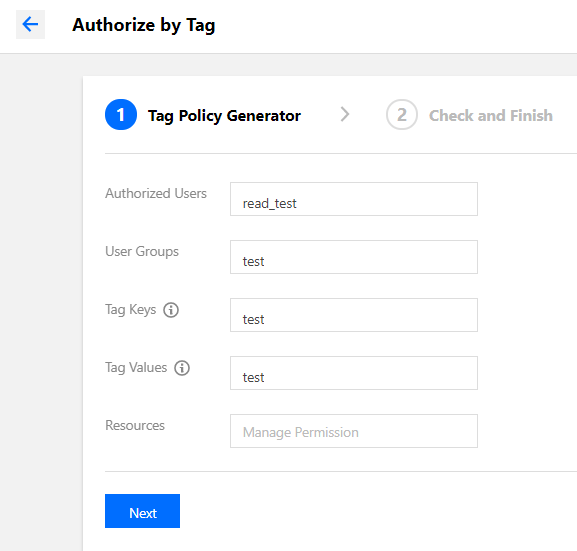Screen dimensions: 577x551
Task: Focus the Tag Values field
Action: 354,373
